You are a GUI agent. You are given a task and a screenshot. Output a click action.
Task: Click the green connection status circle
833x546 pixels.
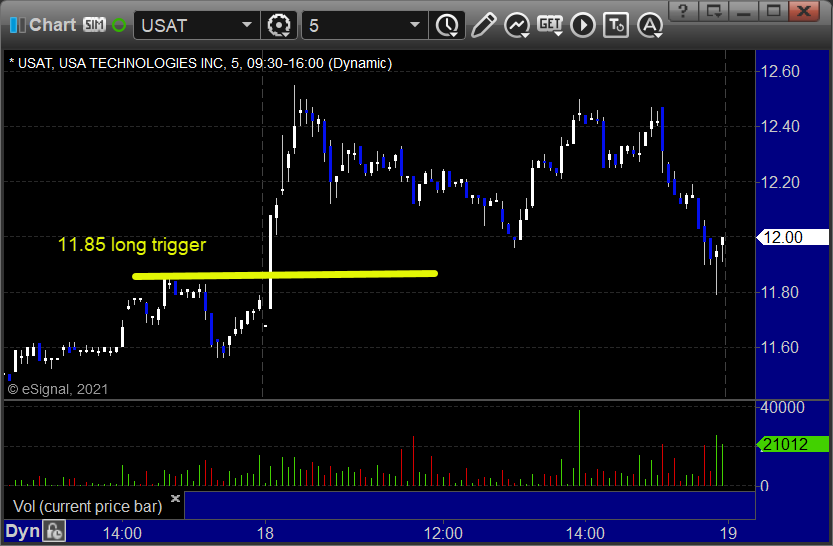coord(119,25)
